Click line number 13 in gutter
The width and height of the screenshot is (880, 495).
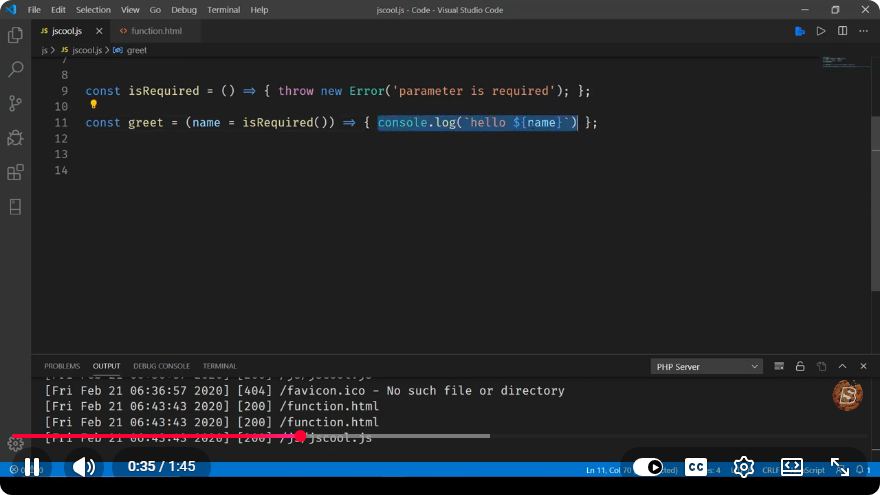61,154
